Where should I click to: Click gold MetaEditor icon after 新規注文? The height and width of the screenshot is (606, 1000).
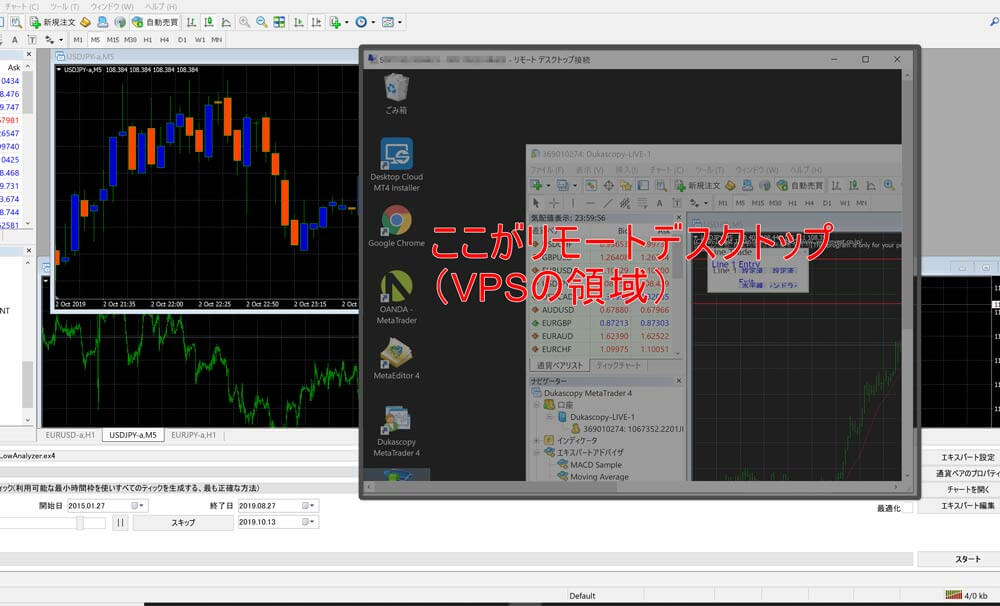pyautogui.click(x=85, y=22)
